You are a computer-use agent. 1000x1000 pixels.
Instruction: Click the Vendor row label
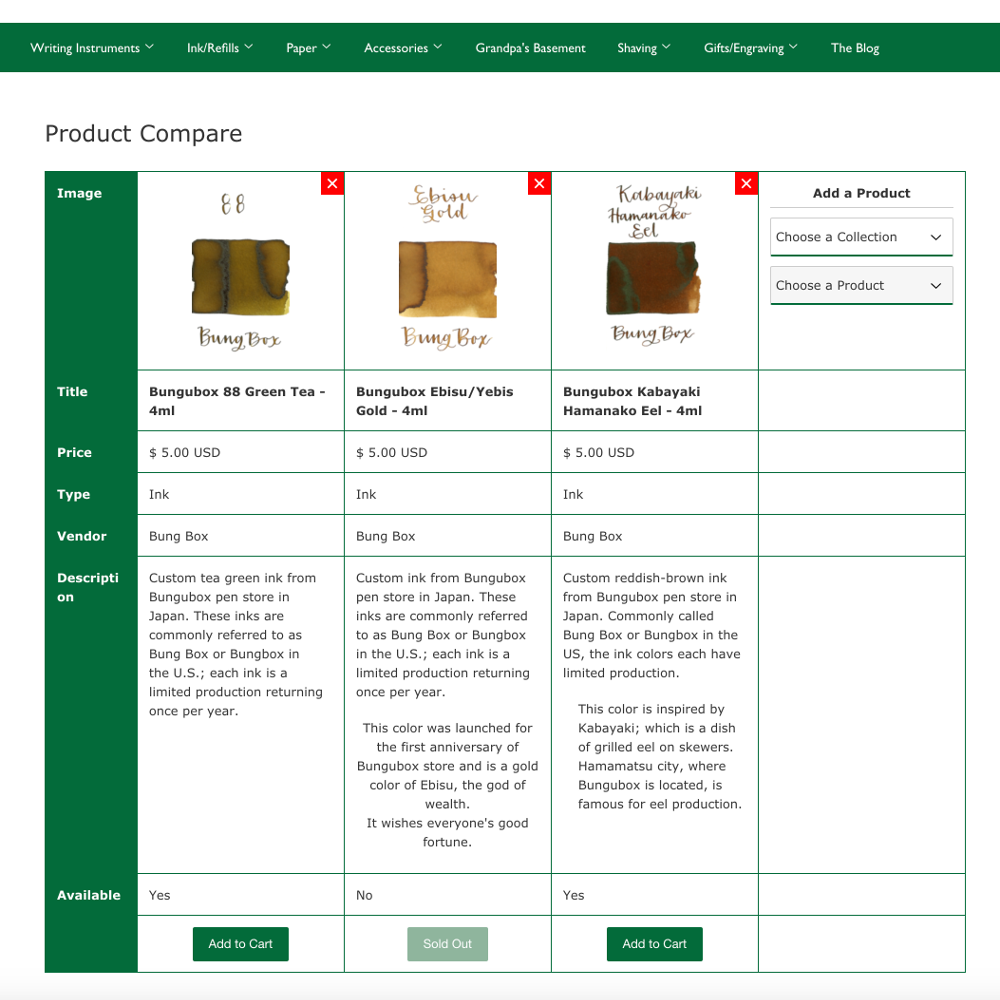(82, 536)
